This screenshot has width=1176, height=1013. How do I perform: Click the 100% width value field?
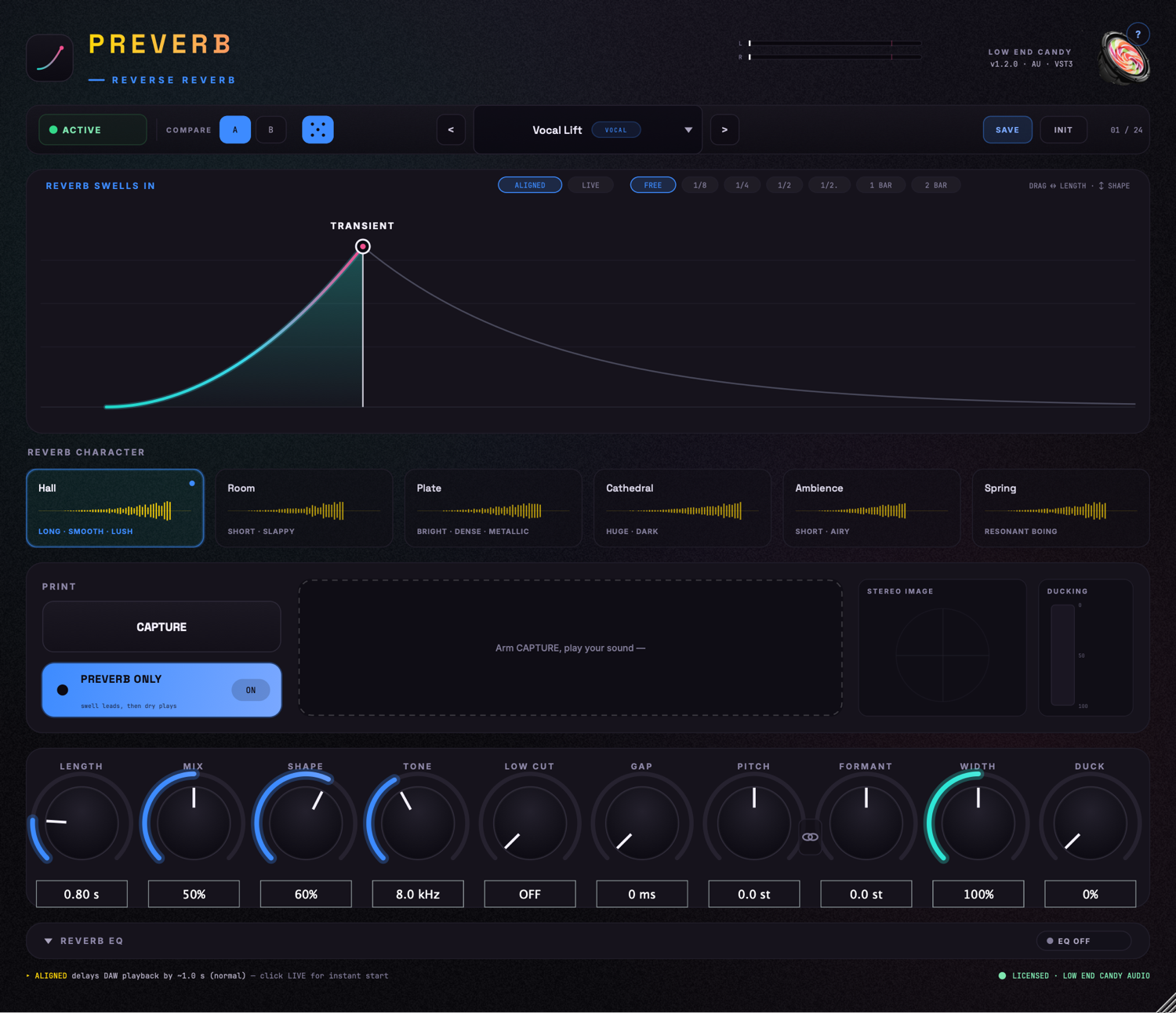pyautogui.click(x=978, y=894)
